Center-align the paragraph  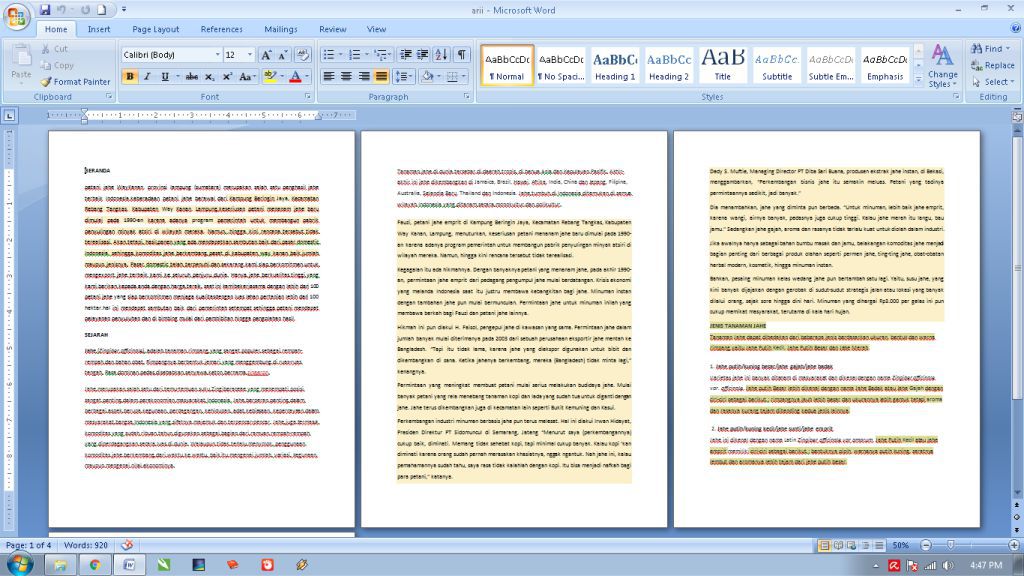[x=346, y=76]
